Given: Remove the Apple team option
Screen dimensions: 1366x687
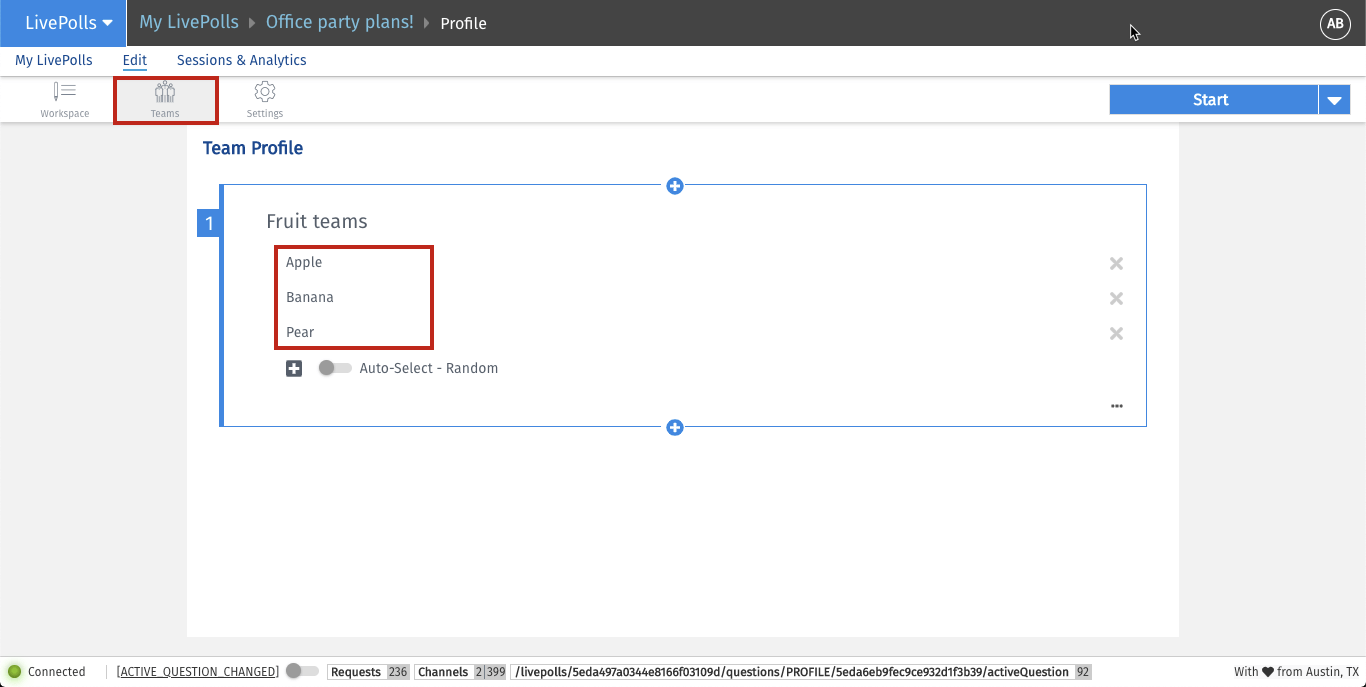Looking at the screenshot, I should [1116, 264].
